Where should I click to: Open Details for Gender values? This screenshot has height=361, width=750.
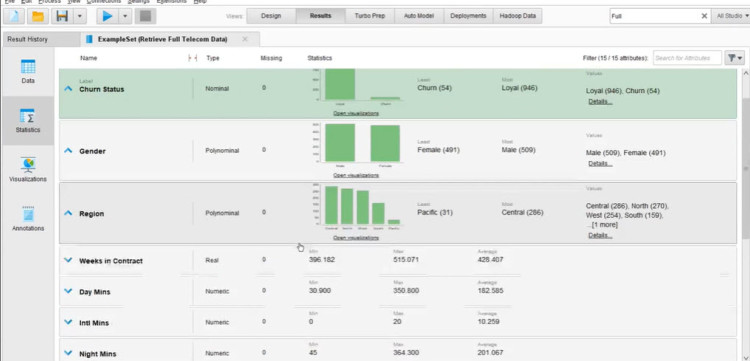600,164
